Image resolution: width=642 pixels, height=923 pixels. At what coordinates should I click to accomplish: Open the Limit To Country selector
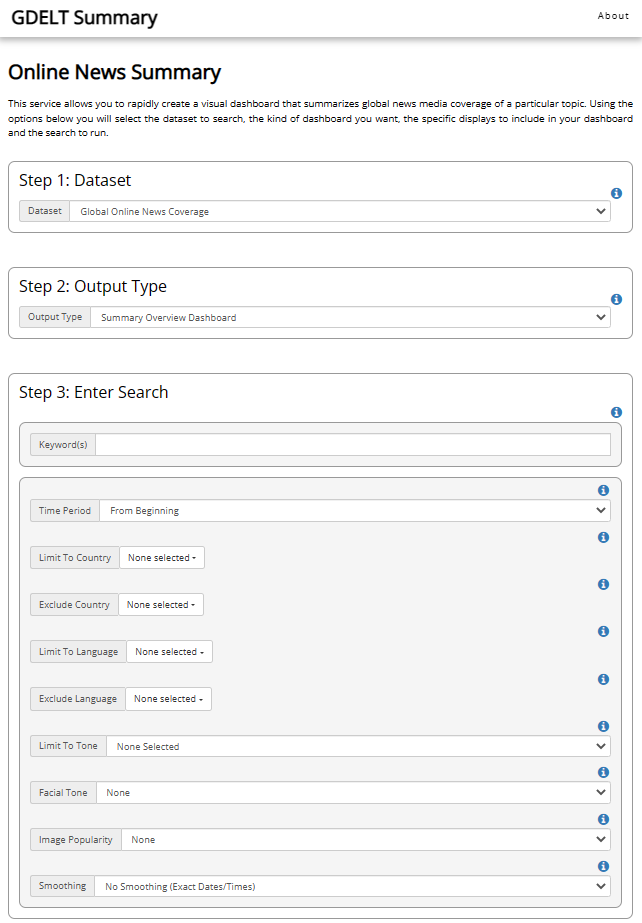point(161,558)
